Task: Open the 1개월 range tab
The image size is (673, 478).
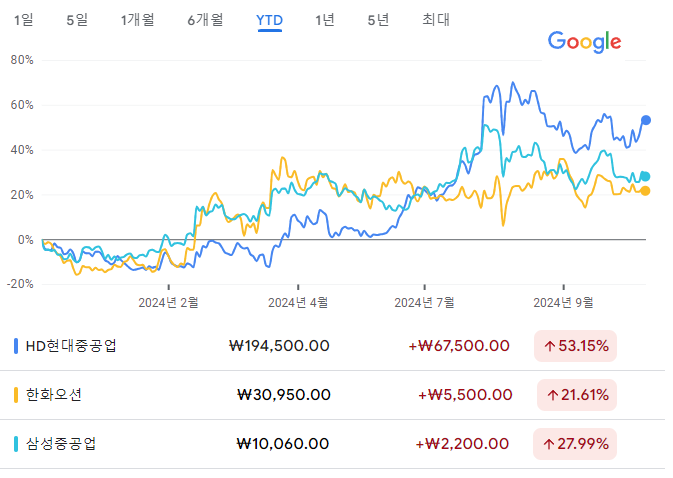Action: tap(137, 20)
